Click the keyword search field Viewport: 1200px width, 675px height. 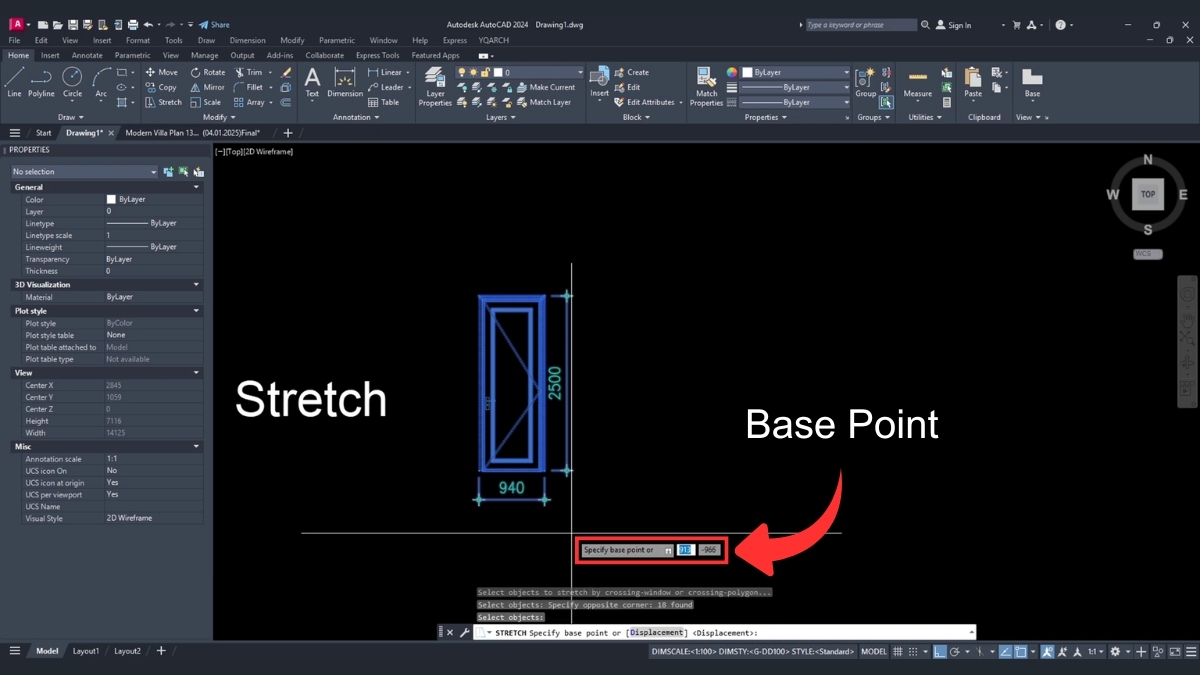(860, 25)
